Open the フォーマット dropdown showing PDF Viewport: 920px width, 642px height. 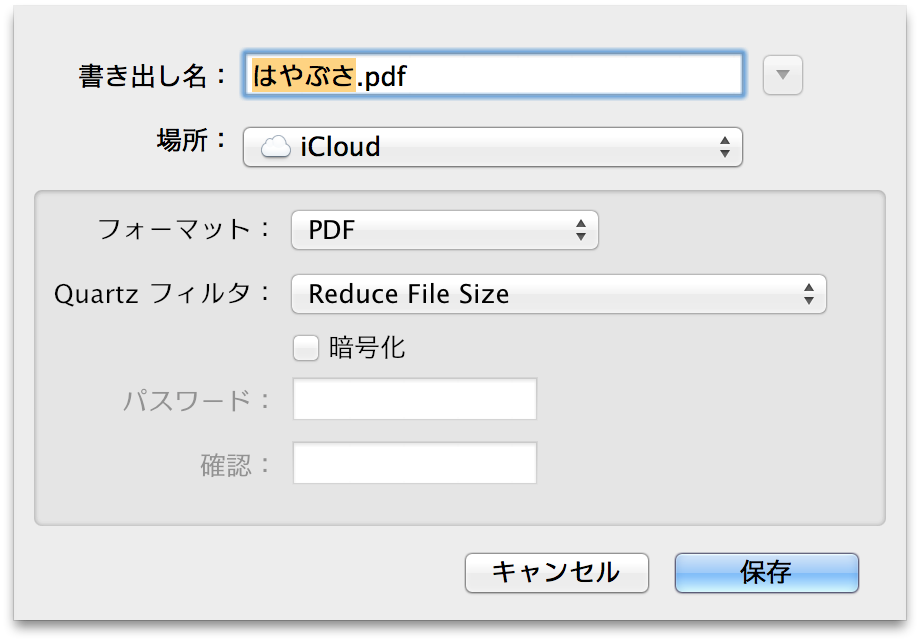(444, 230)
